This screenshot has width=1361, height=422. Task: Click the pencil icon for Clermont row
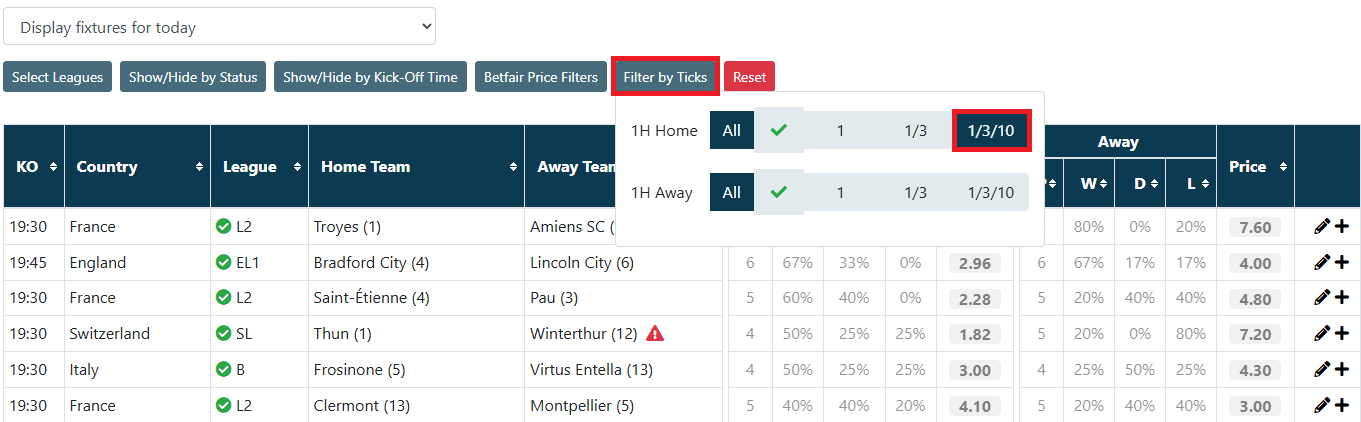[1322, 405]
